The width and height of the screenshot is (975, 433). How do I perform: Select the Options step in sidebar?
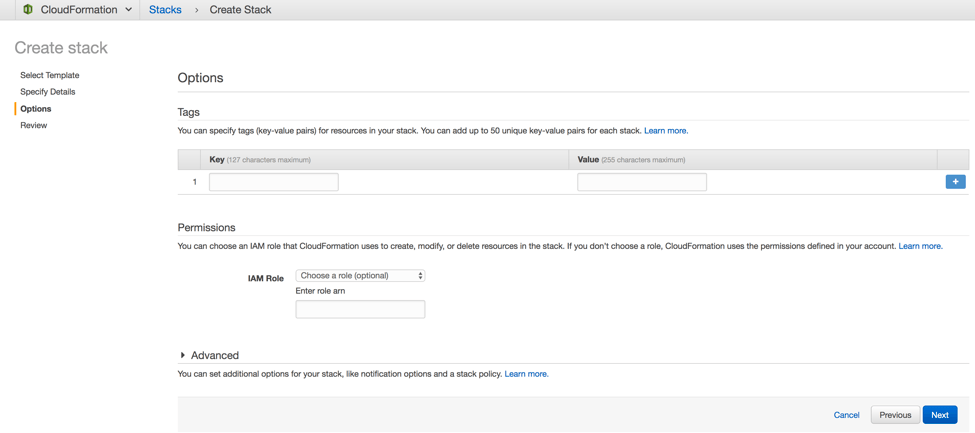click(35, 109)
